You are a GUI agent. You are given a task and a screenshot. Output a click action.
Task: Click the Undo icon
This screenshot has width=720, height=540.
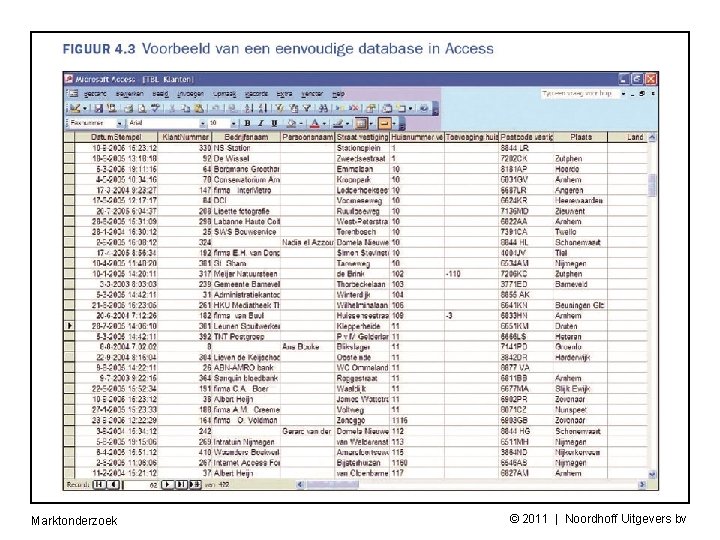[214, 108]
